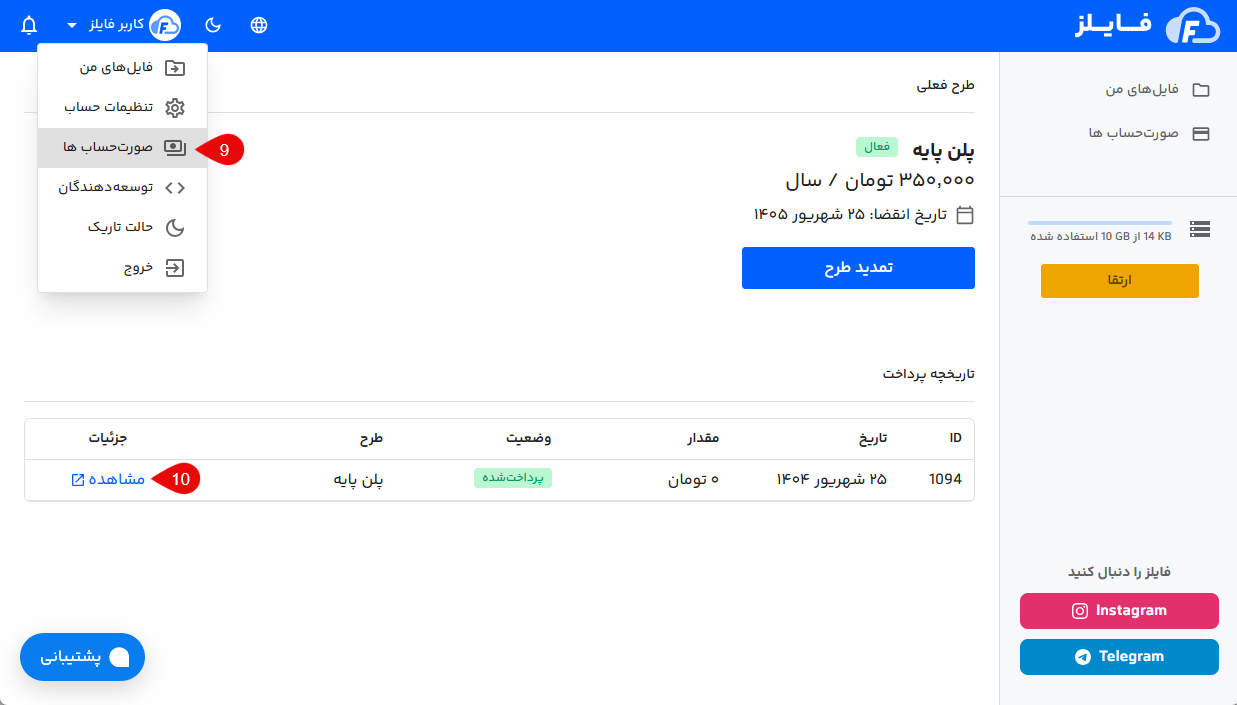The image size is (1237, 705).
Task: Click the user avatar in the top bar
Action: coord(163,24)
